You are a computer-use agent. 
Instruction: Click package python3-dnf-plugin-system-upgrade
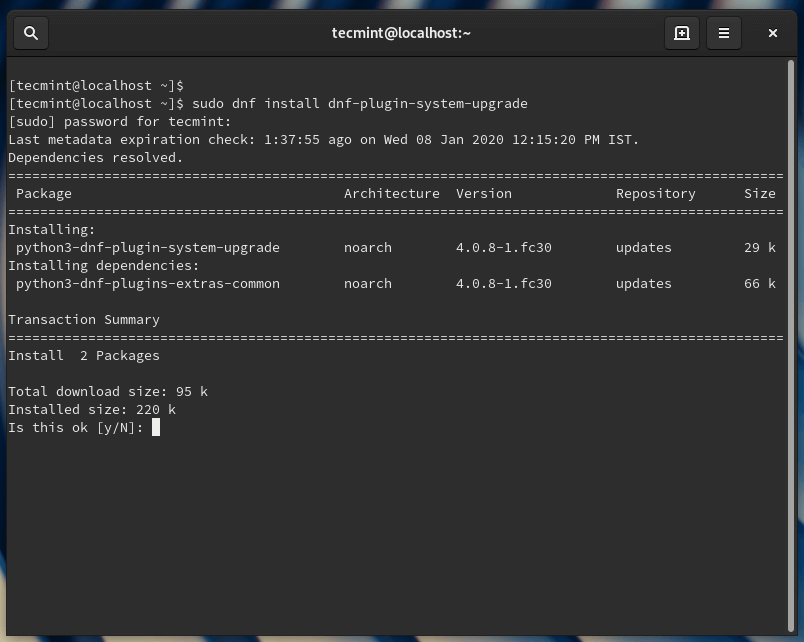pyautogui.click(x=148, y=247)
